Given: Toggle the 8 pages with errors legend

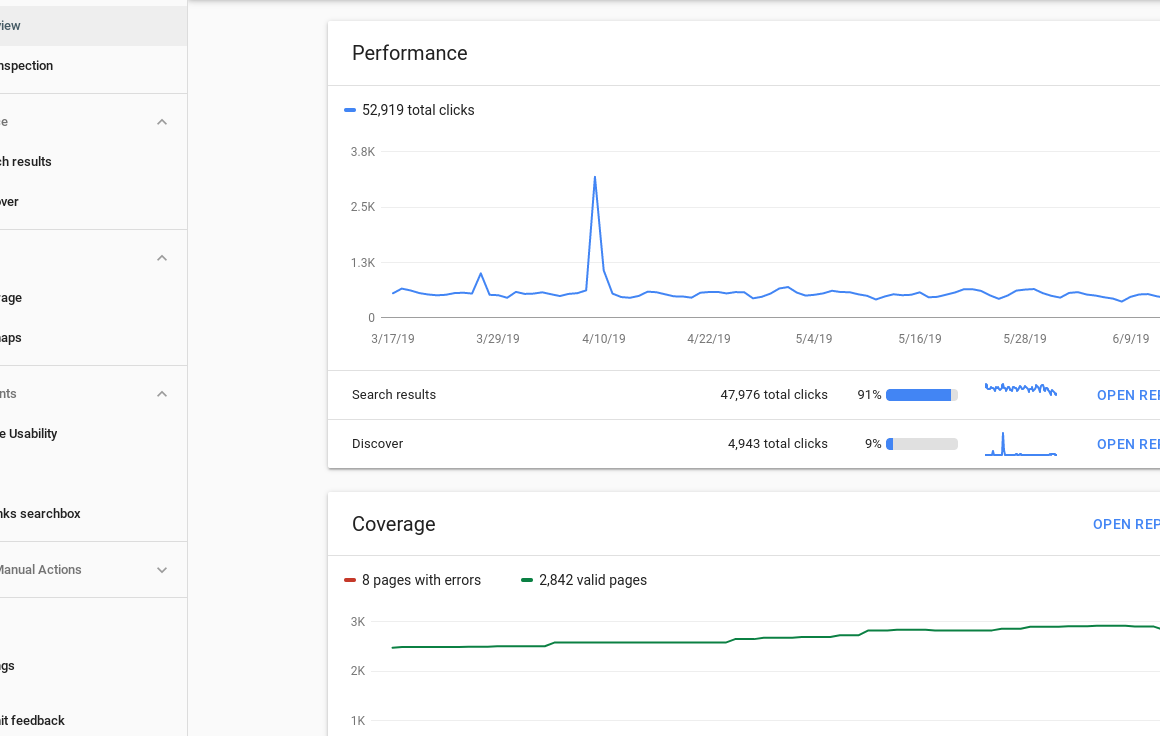Looking at the screenshot, I should click(x=412, y=580).
